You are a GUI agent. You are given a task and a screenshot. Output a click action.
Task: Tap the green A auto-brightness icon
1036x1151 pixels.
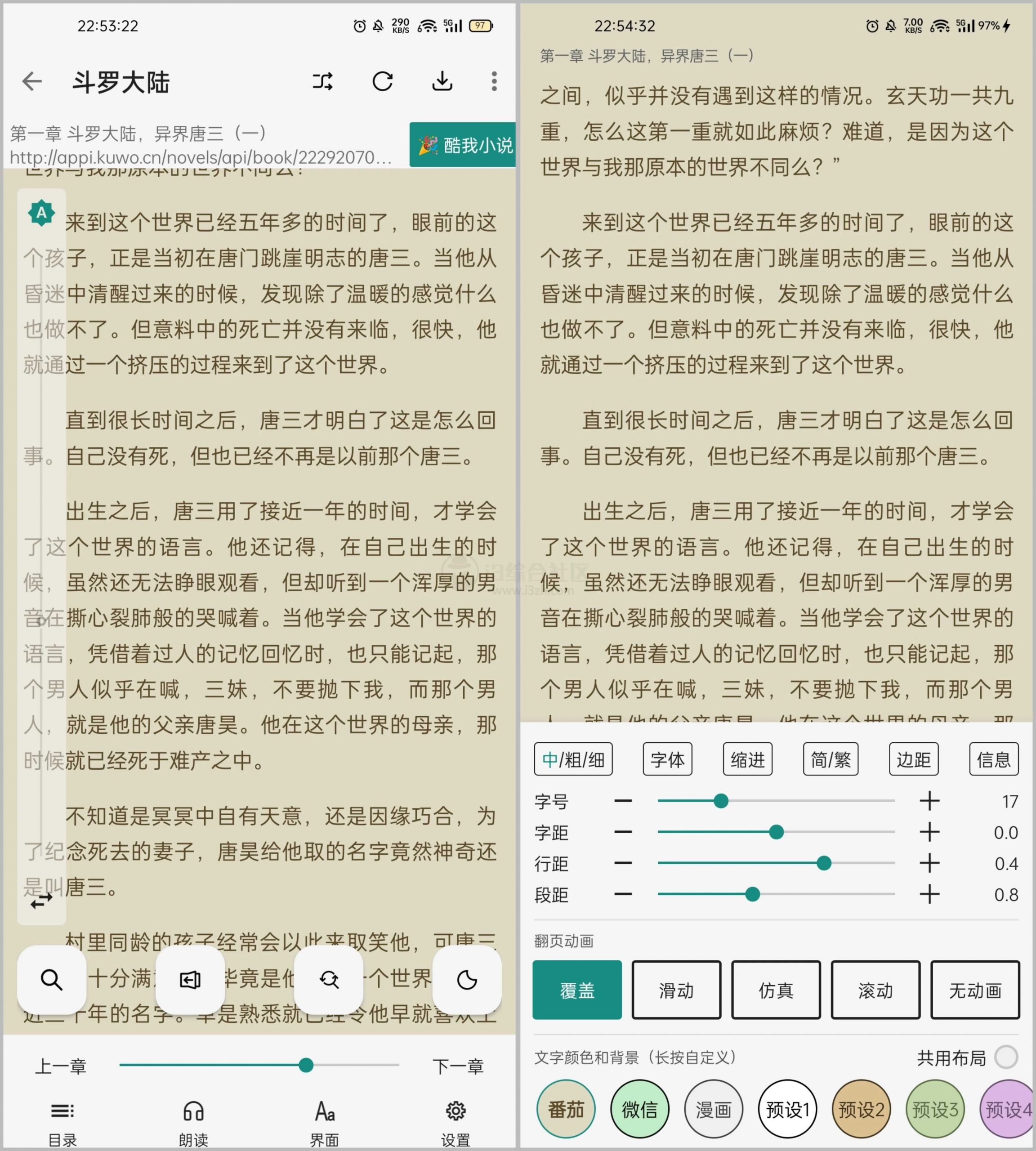pos(41,214)
